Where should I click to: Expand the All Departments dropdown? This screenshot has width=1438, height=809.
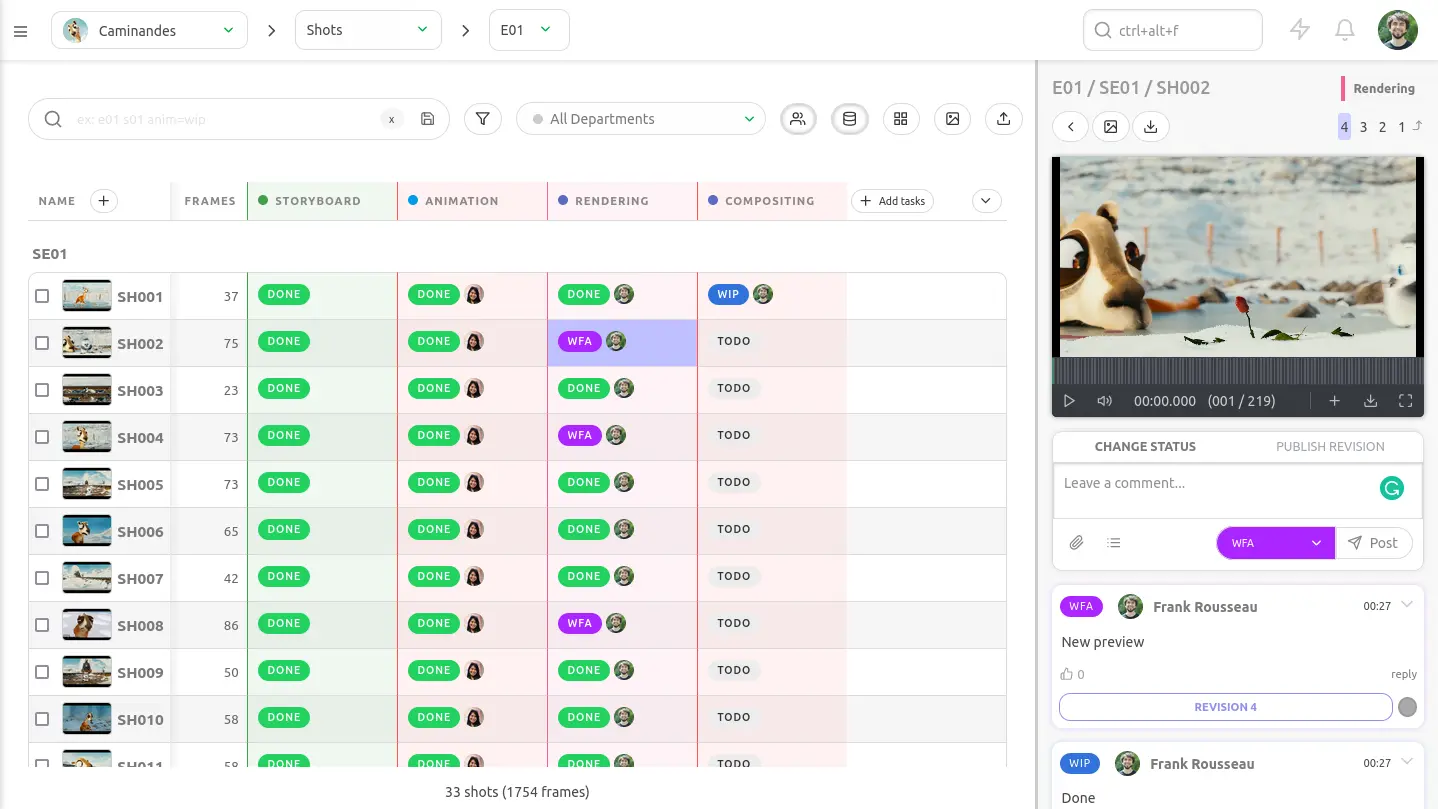point(641,119)
